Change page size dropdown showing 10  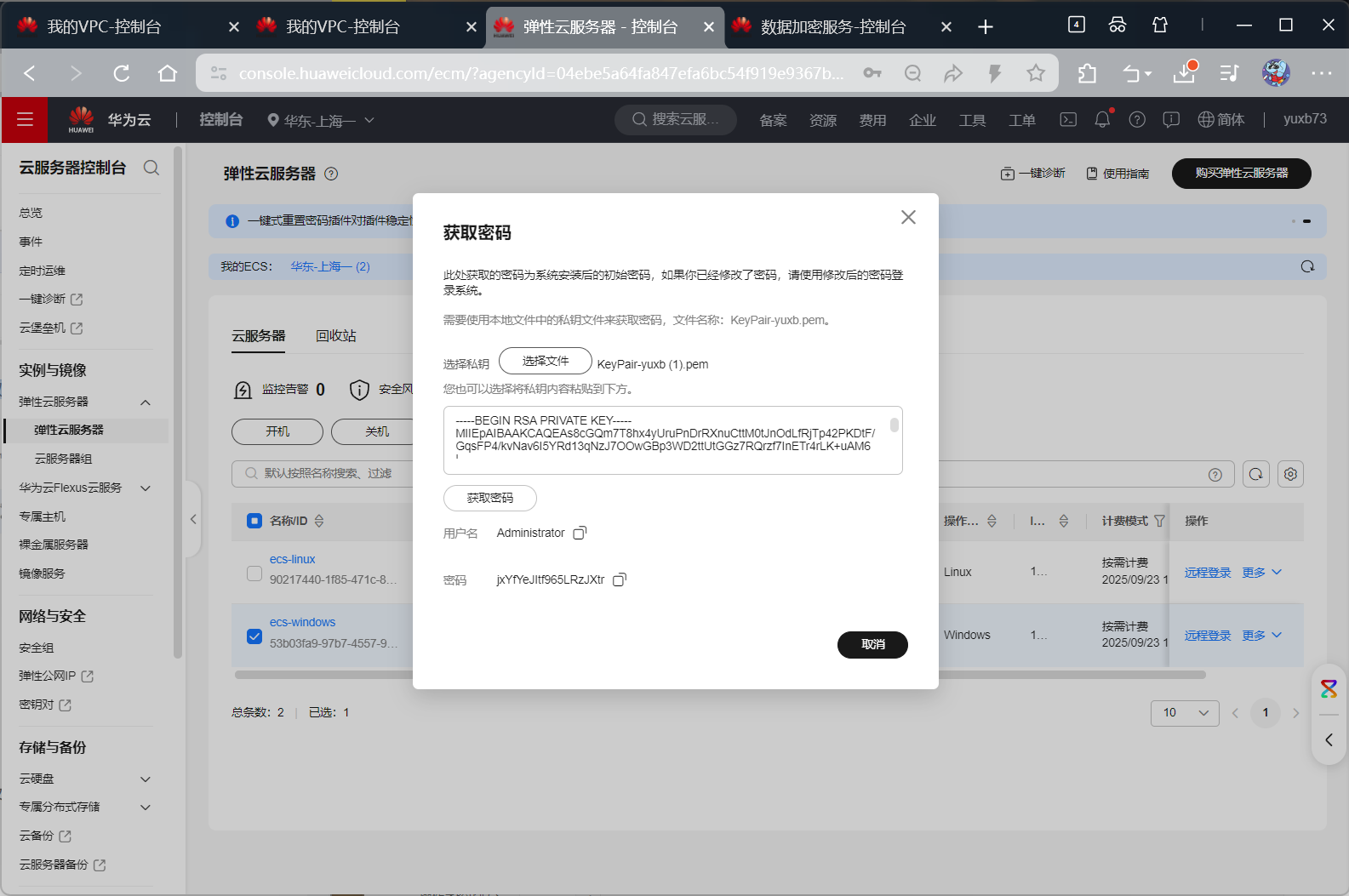[x=1185, y=713]
